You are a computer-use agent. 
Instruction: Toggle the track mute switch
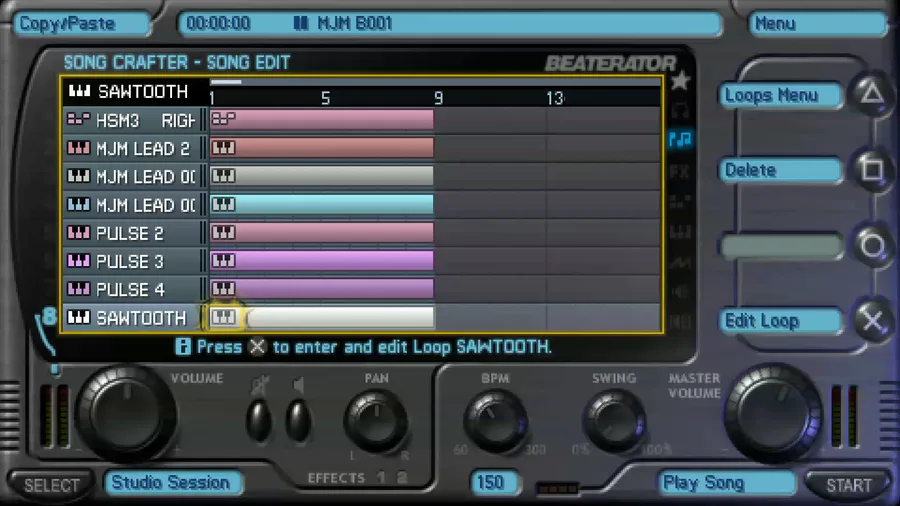[259, 421]
